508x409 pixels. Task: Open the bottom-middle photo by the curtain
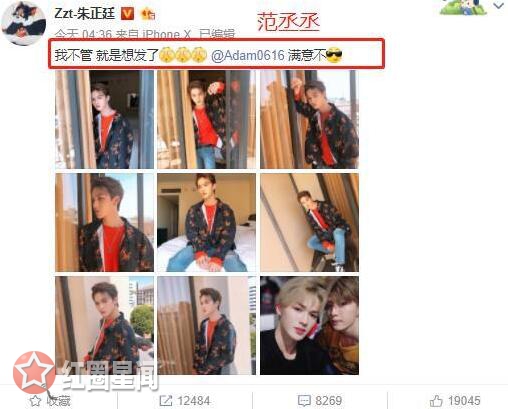[x=207, y=325]
